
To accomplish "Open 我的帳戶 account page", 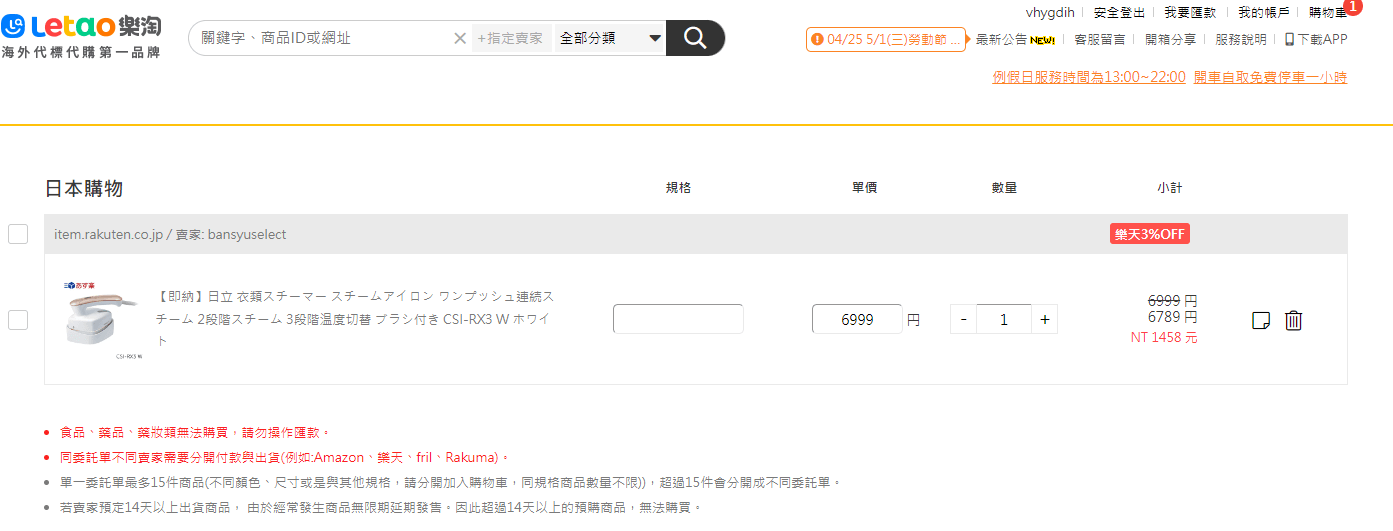I will [1264, 12].
